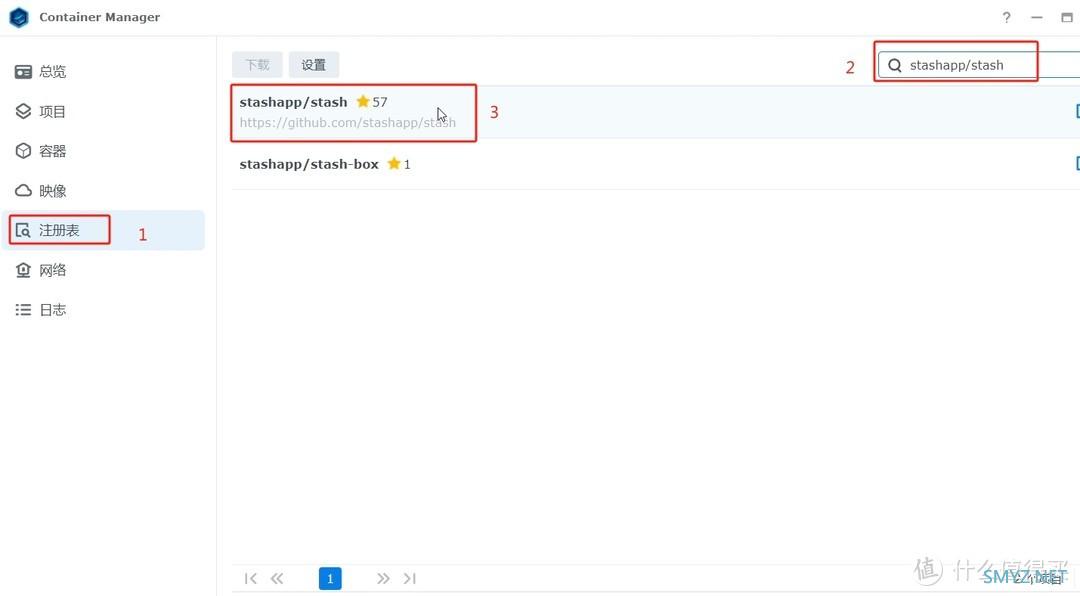Click the star icon beside stashapp/stash-box
Viewport: 1080px width, 596px height.
click(394, 163)
